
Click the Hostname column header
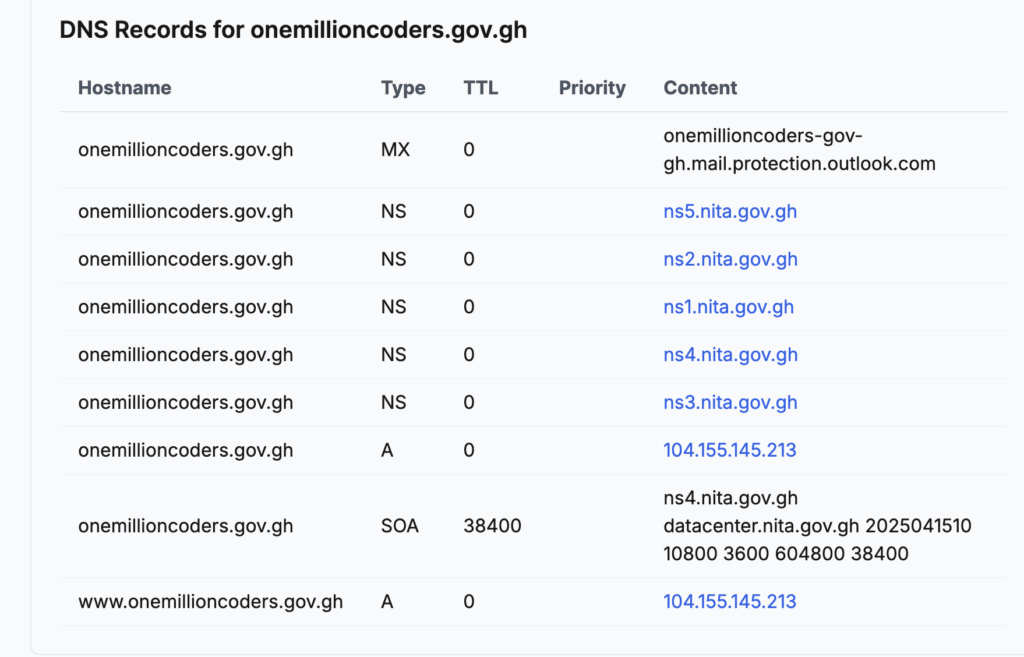124,88
